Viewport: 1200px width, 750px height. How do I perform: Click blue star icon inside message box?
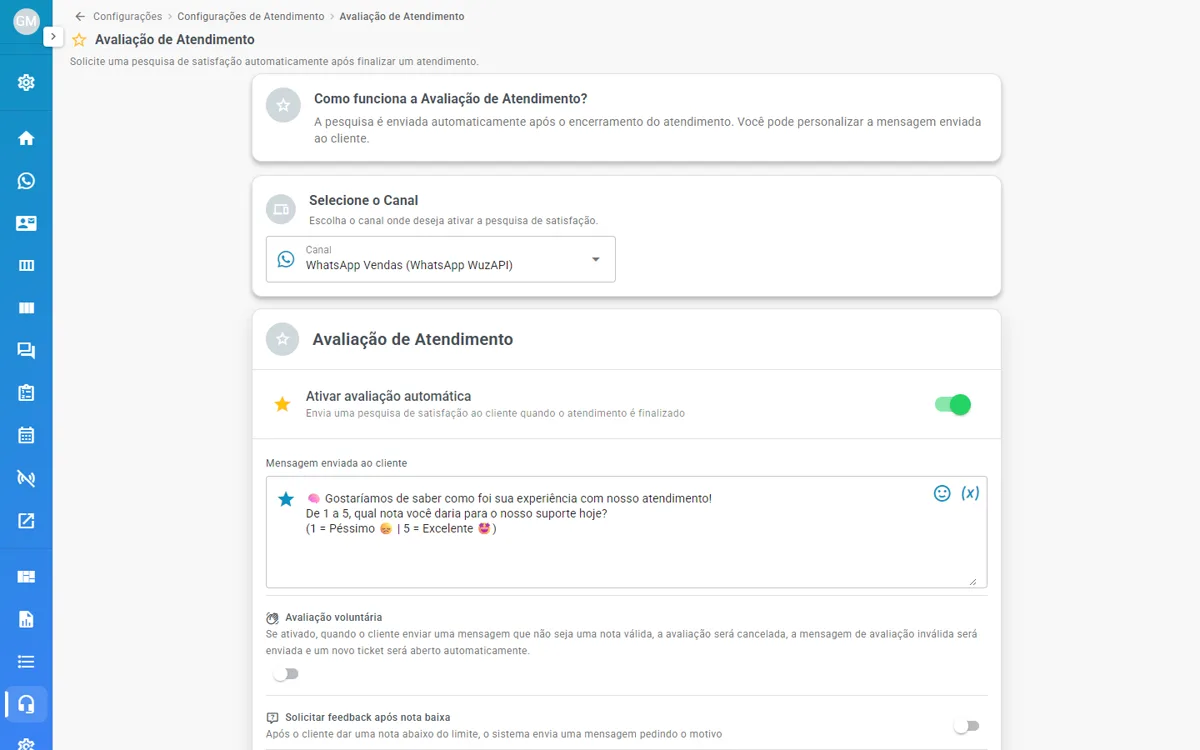(286, 499)
